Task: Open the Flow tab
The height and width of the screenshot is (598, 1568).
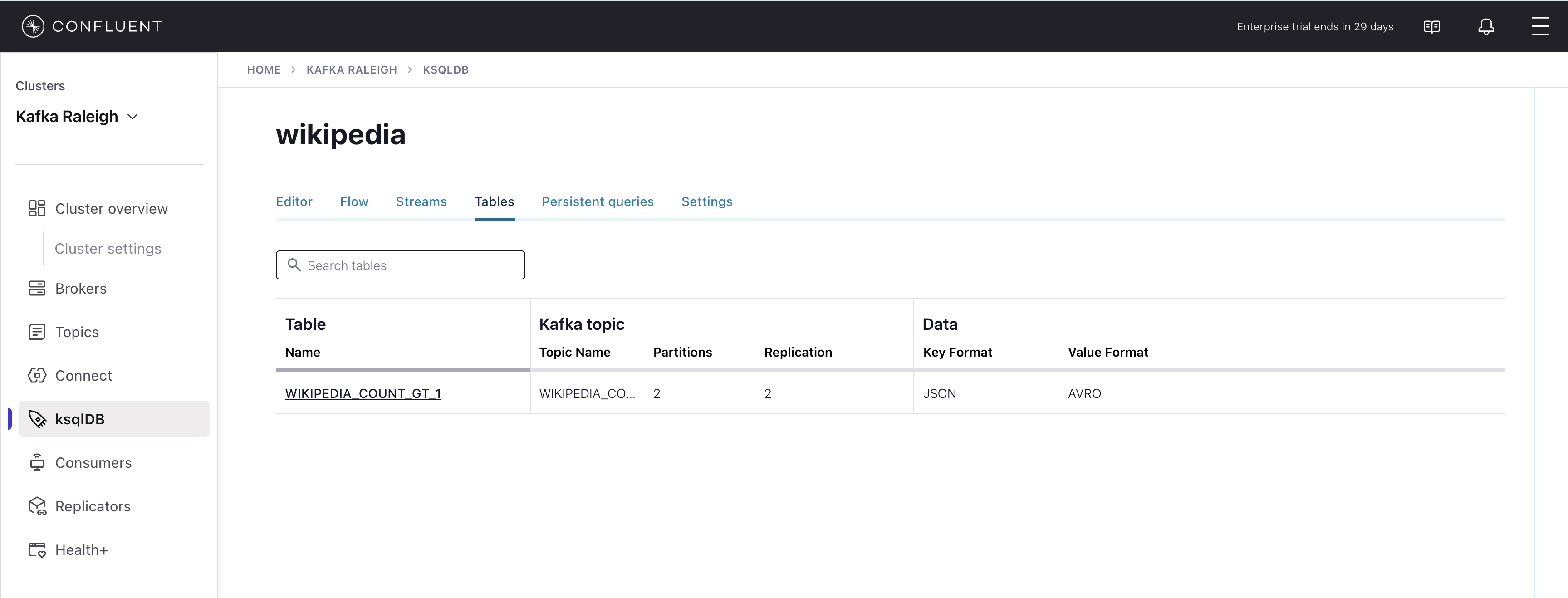Action: coord(353,201)
